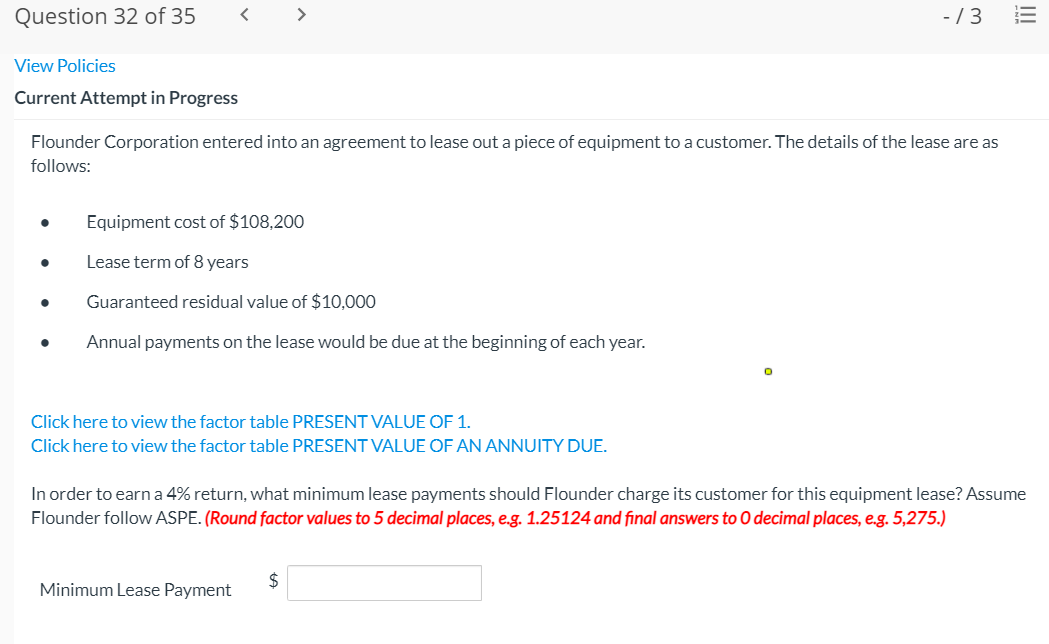Click the '- / 3' score text
This screenshot has height=644, width=1049.
962,16
